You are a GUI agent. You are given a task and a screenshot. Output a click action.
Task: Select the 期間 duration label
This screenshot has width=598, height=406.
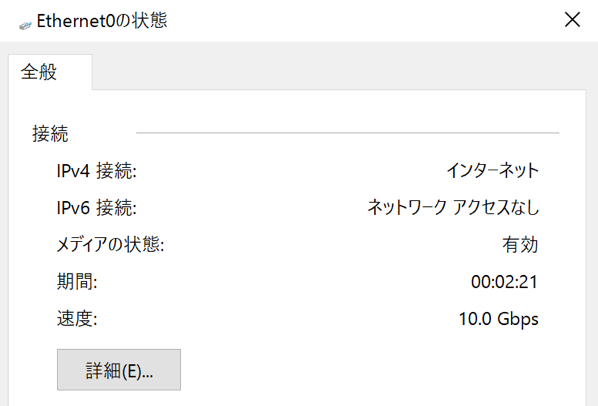click(77, 282)
